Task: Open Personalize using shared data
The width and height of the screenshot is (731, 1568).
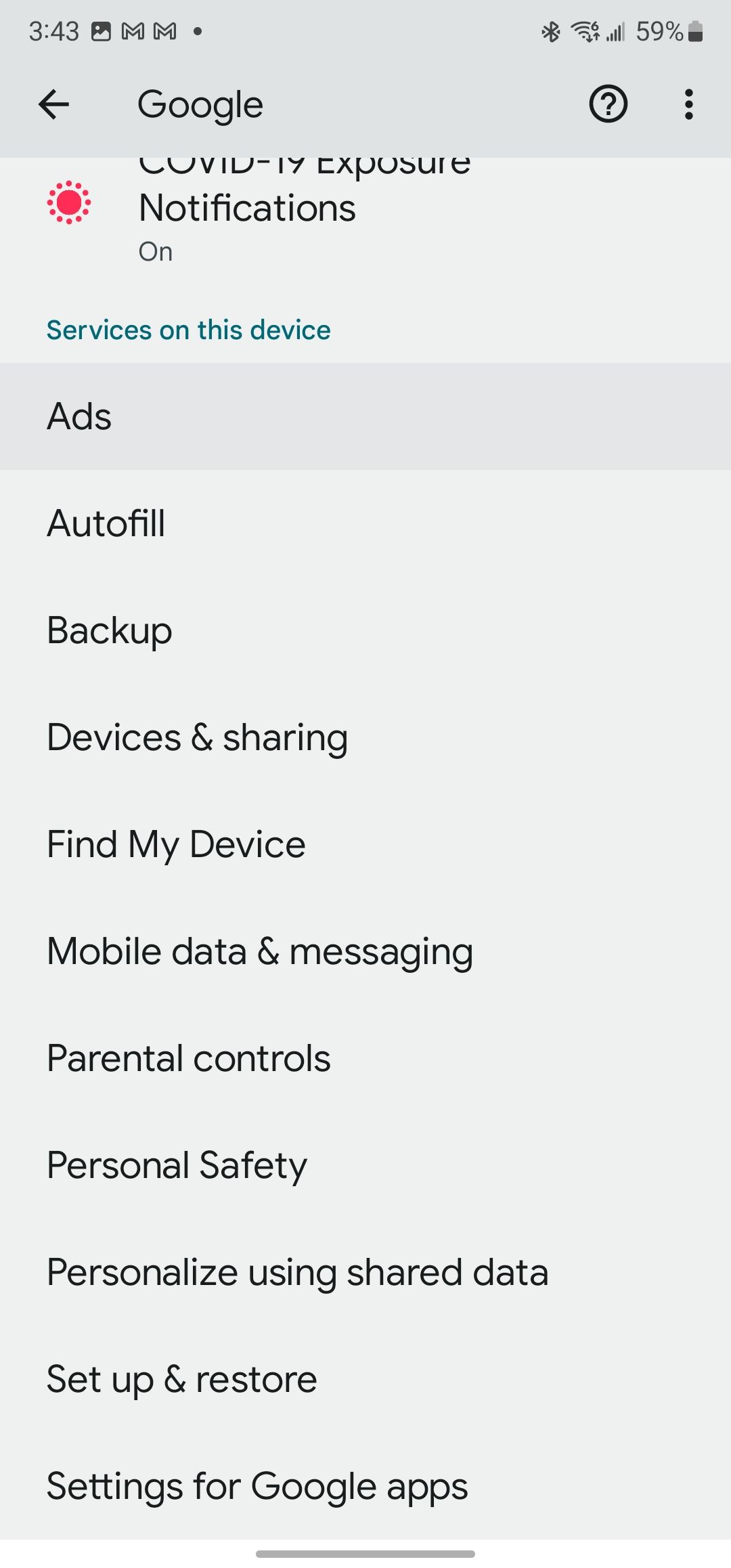Action: click(x=365, y=1271)
